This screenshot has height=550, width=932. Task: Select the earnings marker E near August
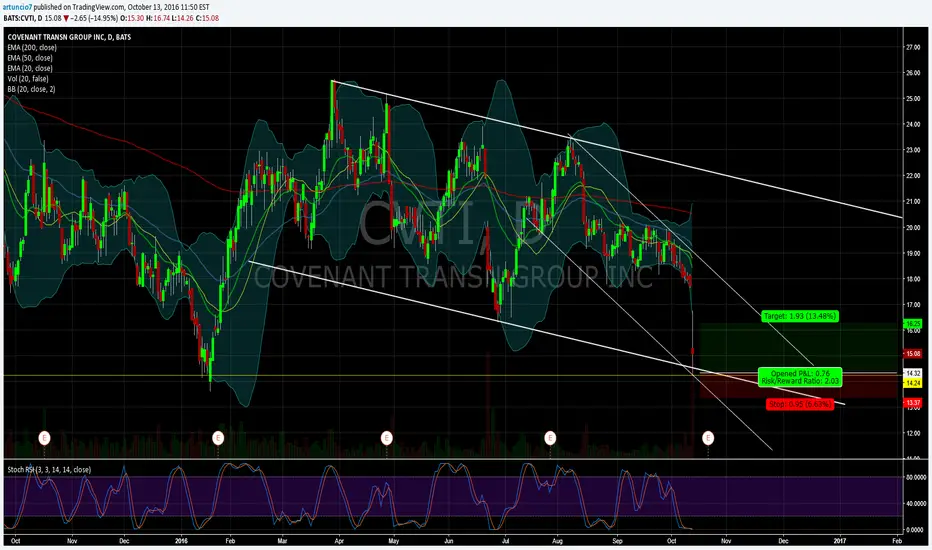pyautogui.click(x=550, y=438)
